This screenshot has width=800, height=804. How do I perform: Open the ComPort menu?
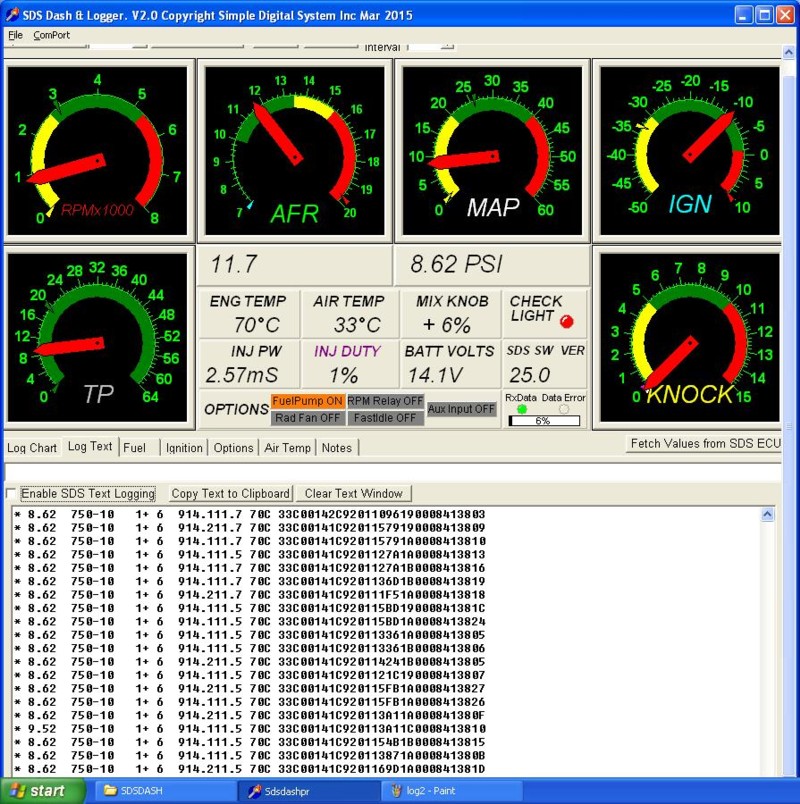click(51, 35)
